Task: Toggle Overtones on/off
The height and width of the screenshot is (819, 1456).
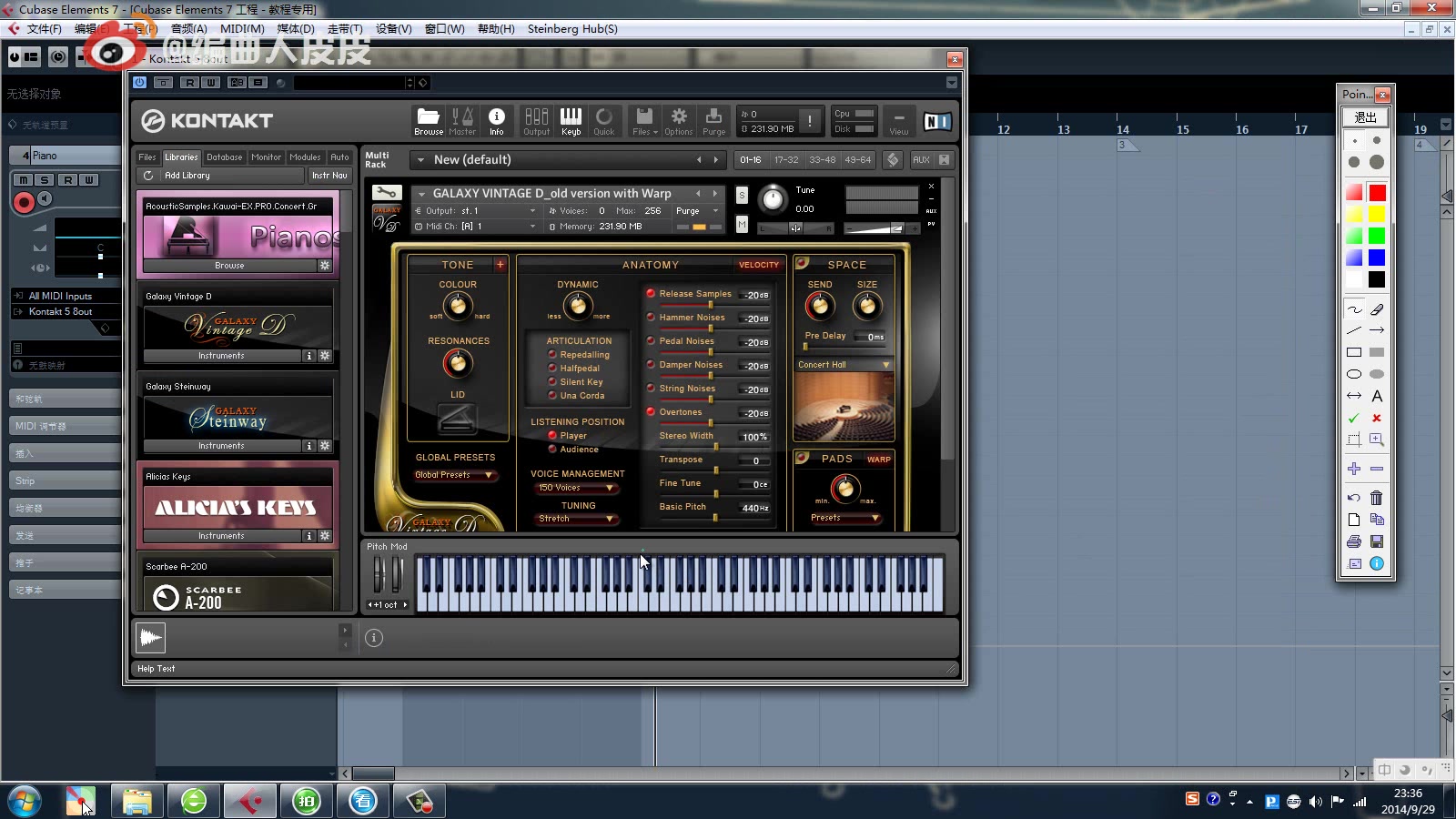Action: tap(651, 412)
